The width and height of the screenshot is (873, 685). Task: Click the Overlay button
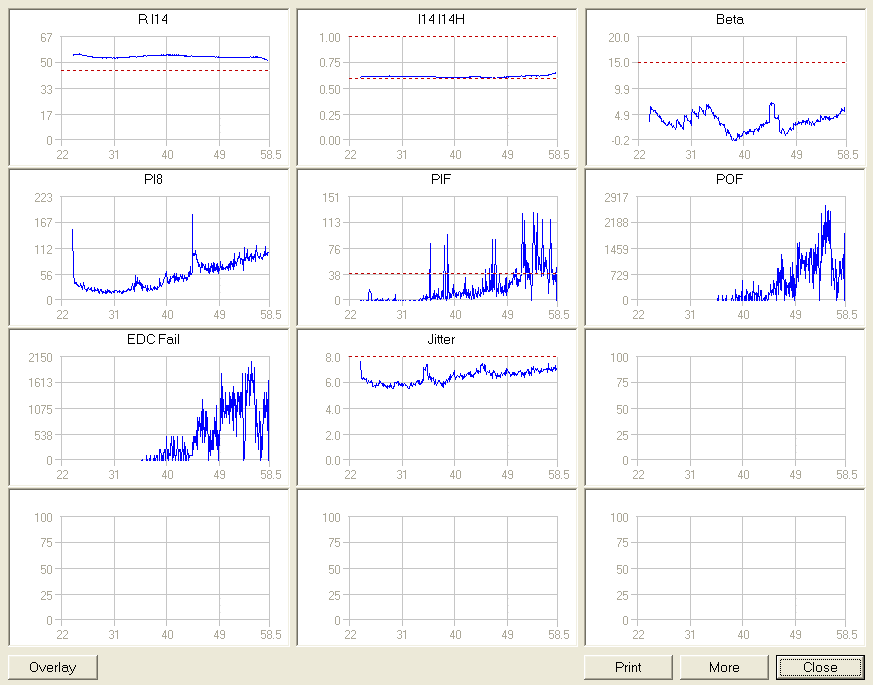[x=52, y=667]
